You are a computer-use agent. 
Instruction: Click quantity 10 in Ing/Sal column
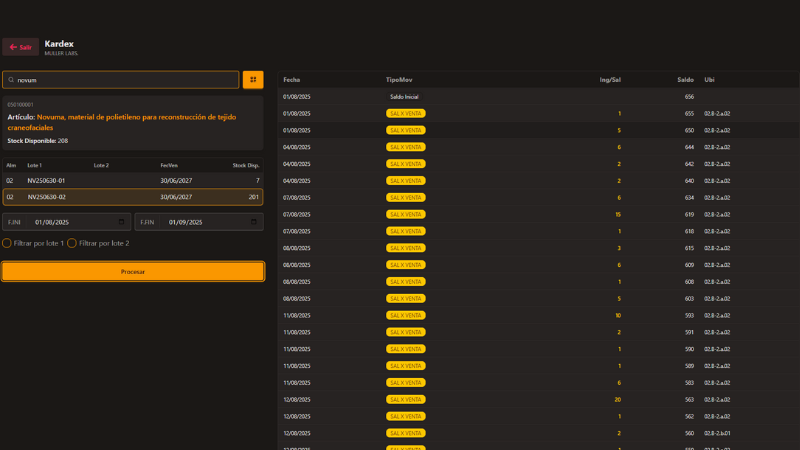click(x=618, y=316)
